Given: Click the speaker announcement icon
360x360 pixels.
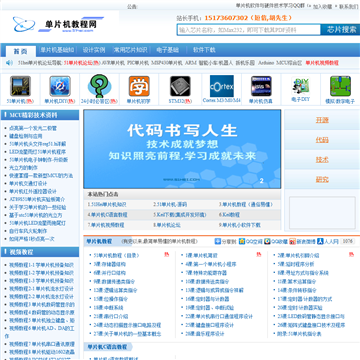Looking at the screenshot, I should tap(9, 63).
